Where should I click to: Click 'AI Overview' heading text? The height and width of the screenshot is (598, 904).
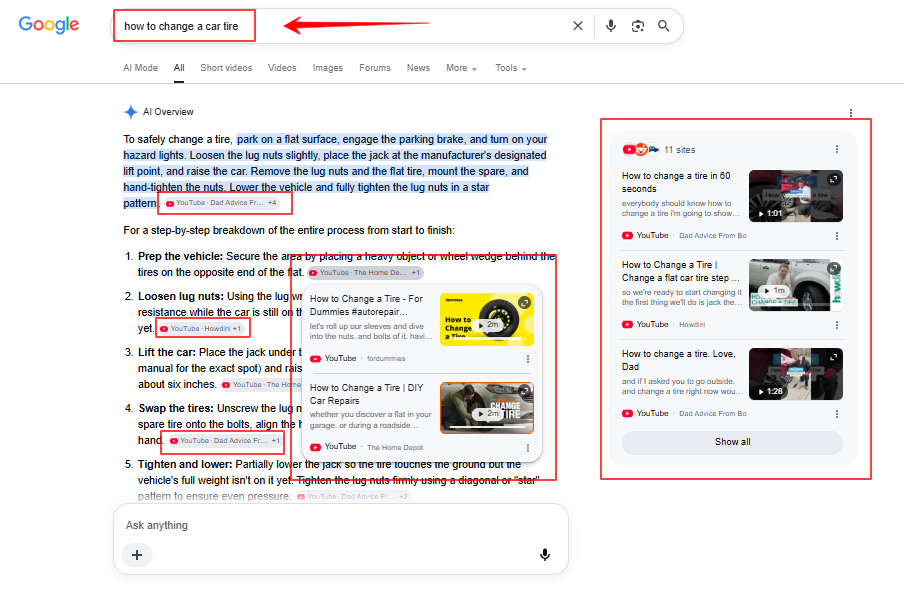168,112
